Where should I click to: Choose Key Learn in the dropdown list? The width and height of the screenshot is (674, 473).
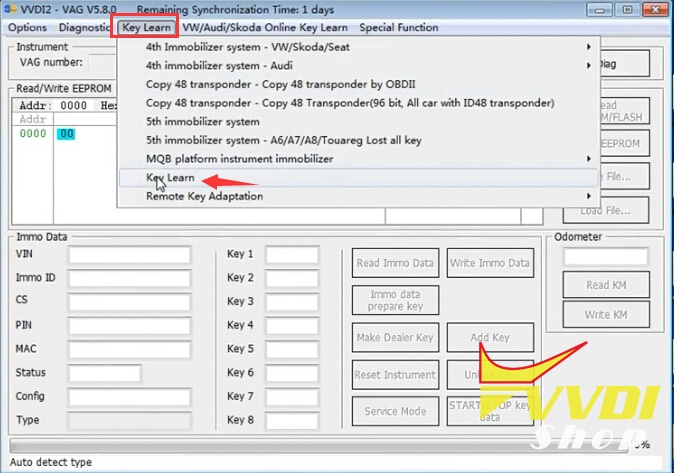pyautogui.click(x=359, y=178)
